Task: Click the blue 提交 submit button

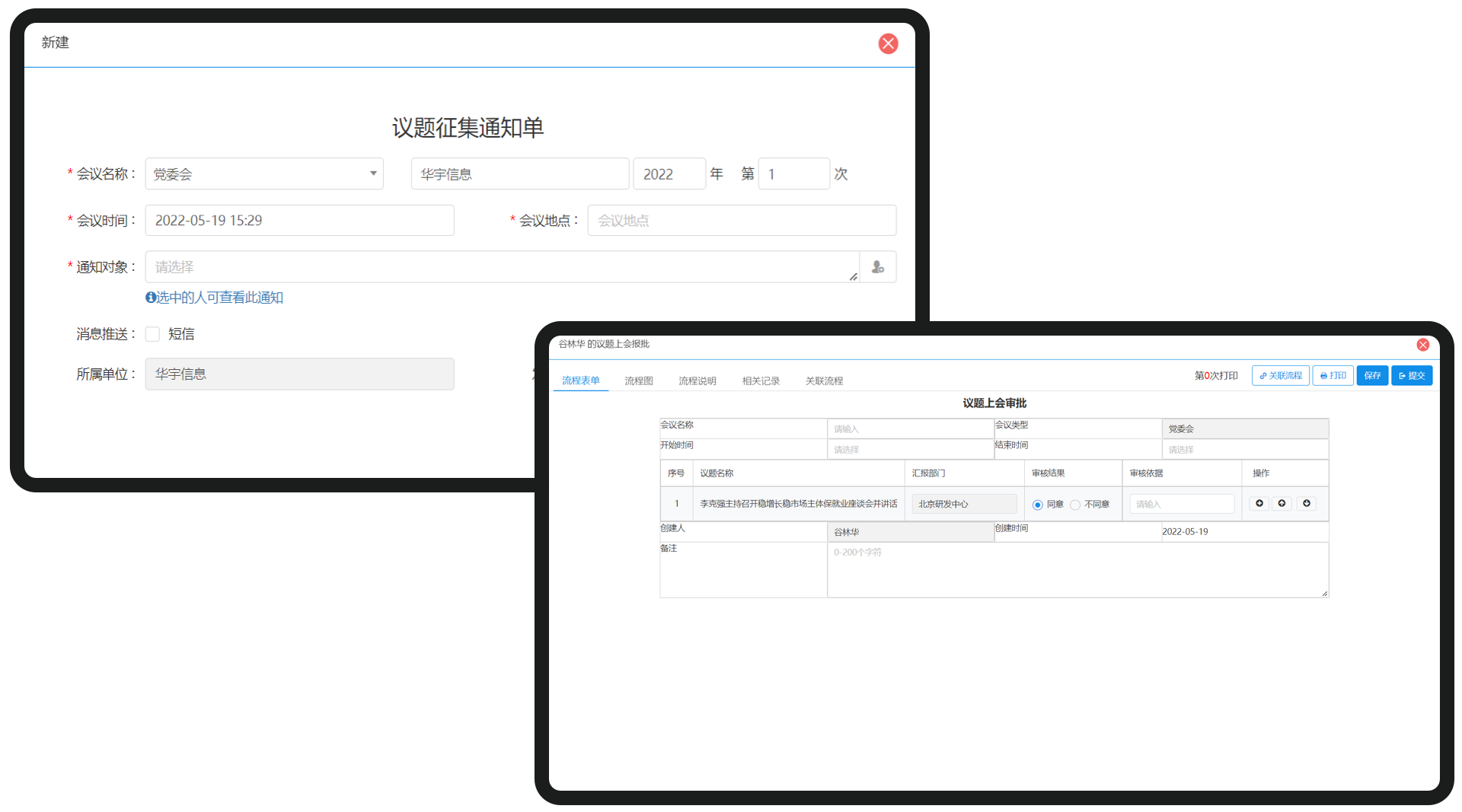Action: click(1412, 376)
